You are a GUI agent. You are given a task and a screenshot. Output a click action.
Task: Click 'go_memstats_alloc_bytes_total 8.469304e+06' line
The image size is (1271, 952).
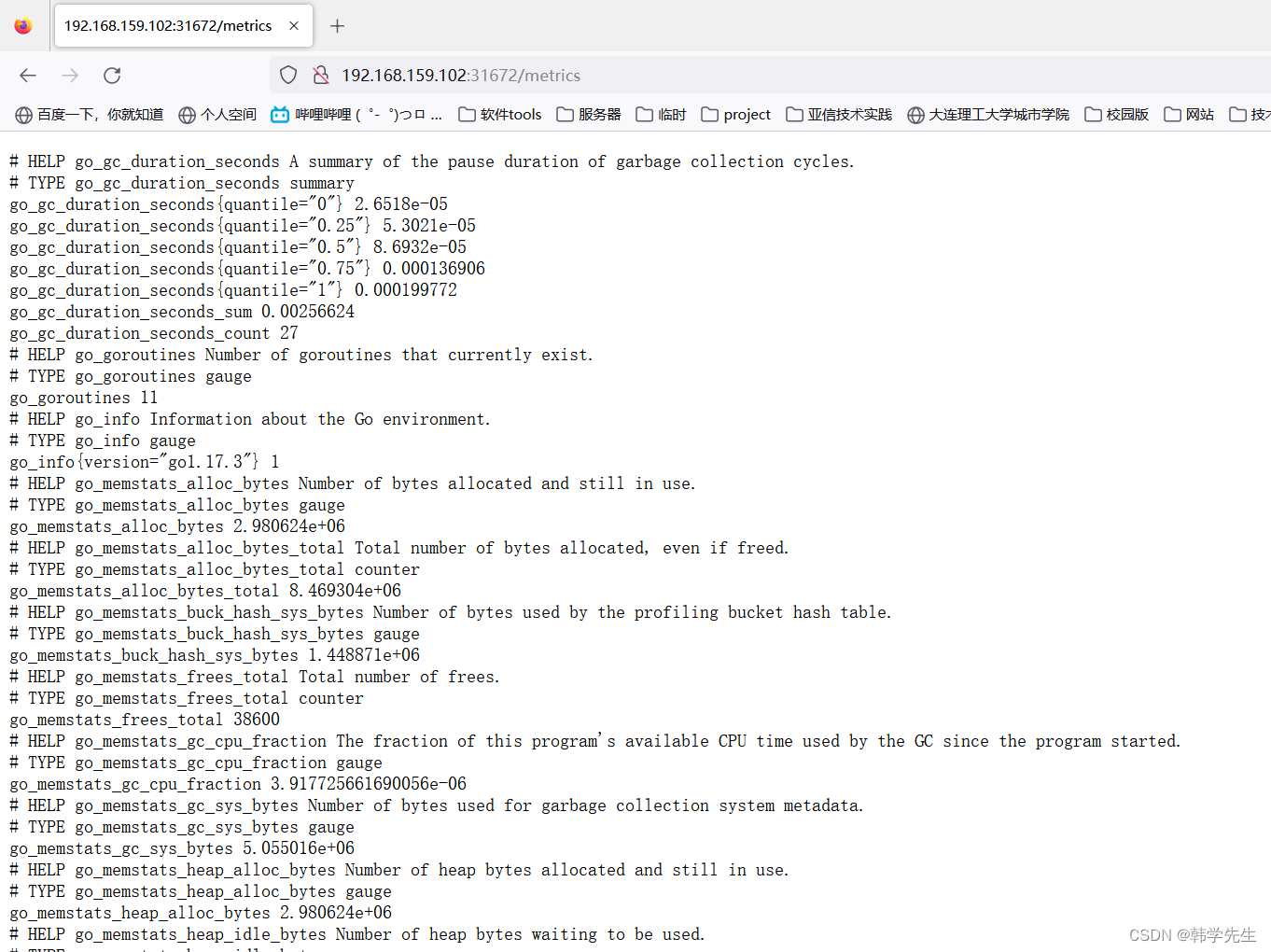point(205,591)
